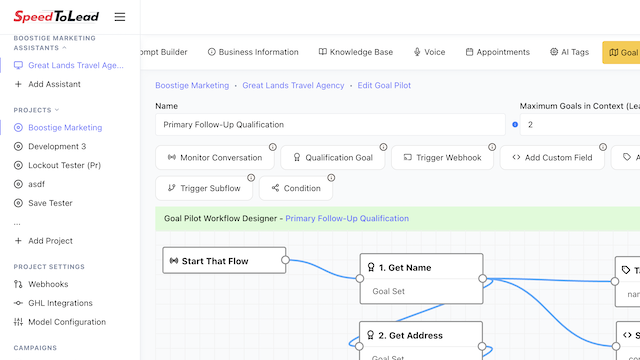Viewport: 640px width, 360px height.
Task: Switch to the Business Information tab
Action: point(253,52)
